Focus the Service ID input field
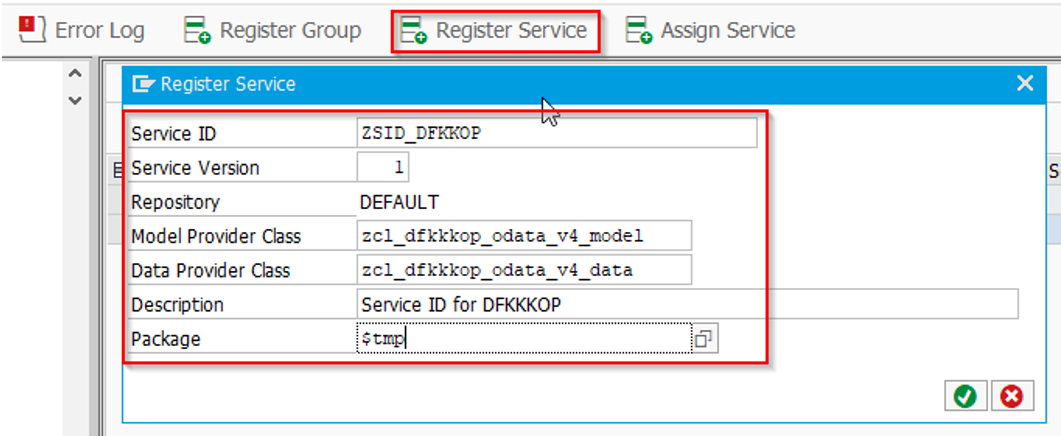This screenshot has height=436, width=1061. click(556, 134)
